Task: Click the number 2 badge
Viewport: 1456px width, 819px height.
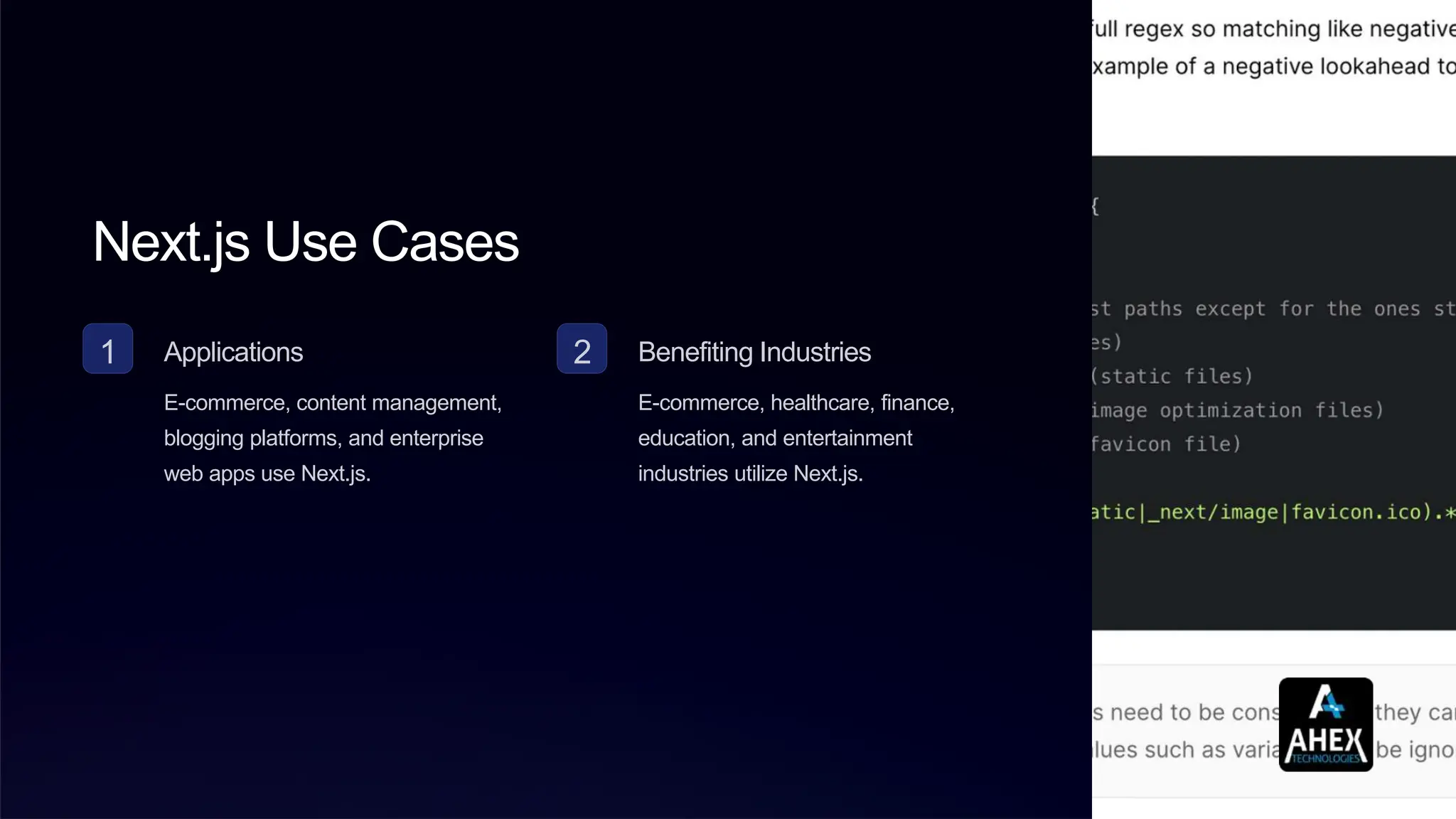Action: point(582,349)
